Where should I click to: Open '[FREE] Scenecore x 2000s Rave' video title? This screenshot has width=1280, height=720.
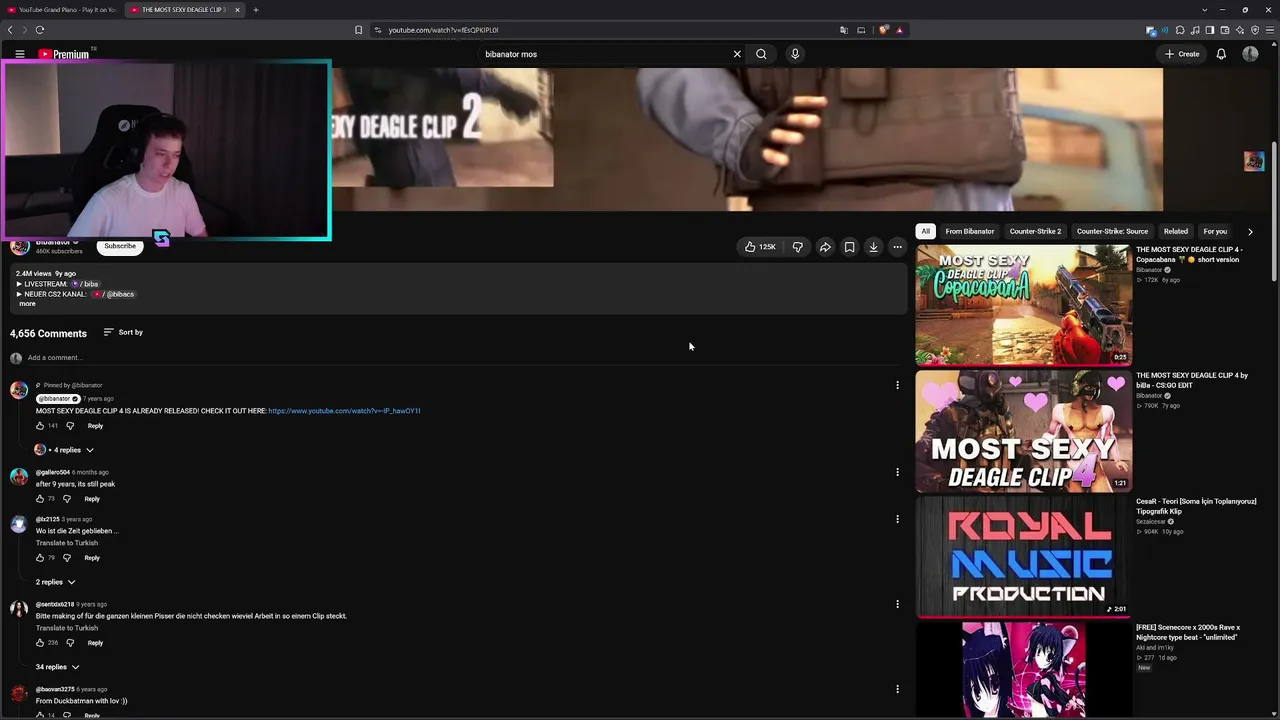[x=1188, y=633]
